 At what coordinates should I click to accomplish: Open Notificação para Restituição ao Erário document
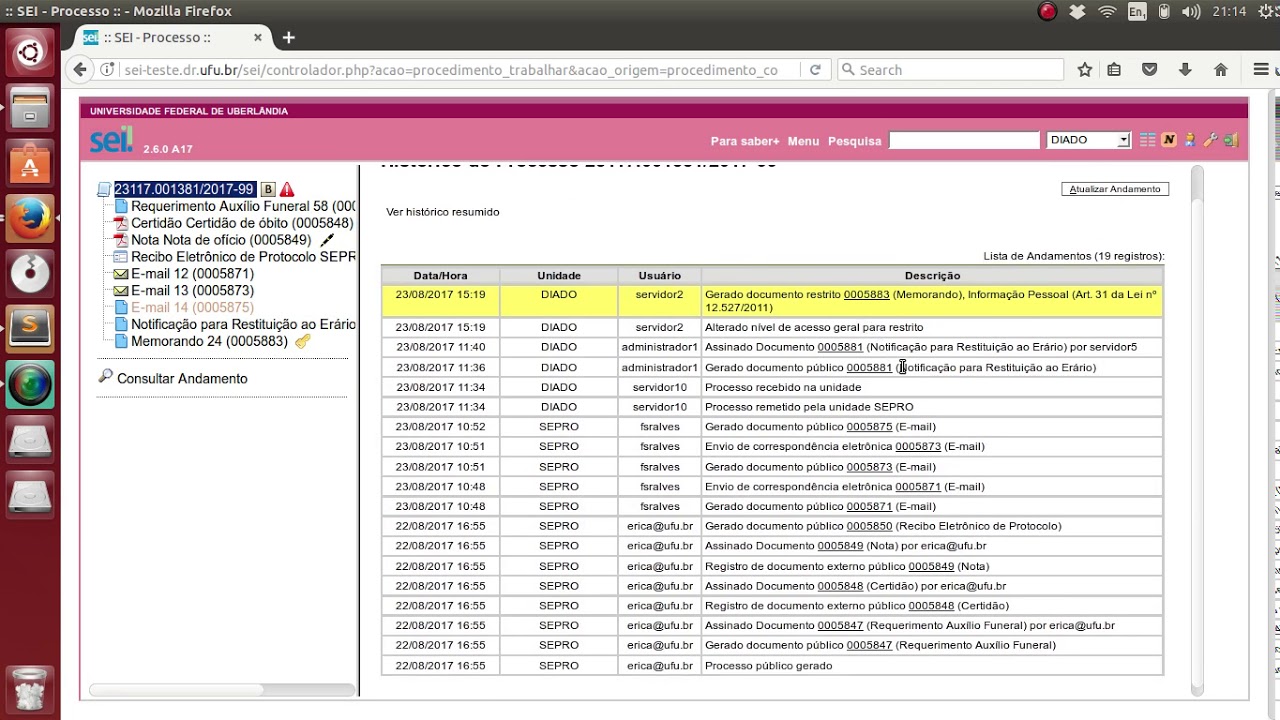coord(243,325)
